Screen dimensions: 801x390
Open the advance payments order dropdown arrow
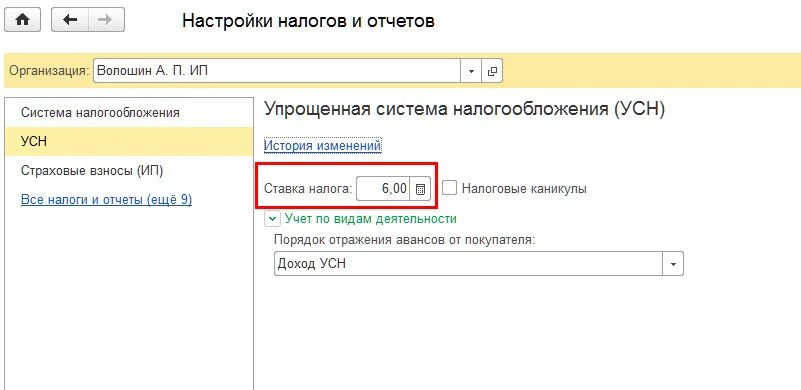pyautogui.click(x=673, y=264)
